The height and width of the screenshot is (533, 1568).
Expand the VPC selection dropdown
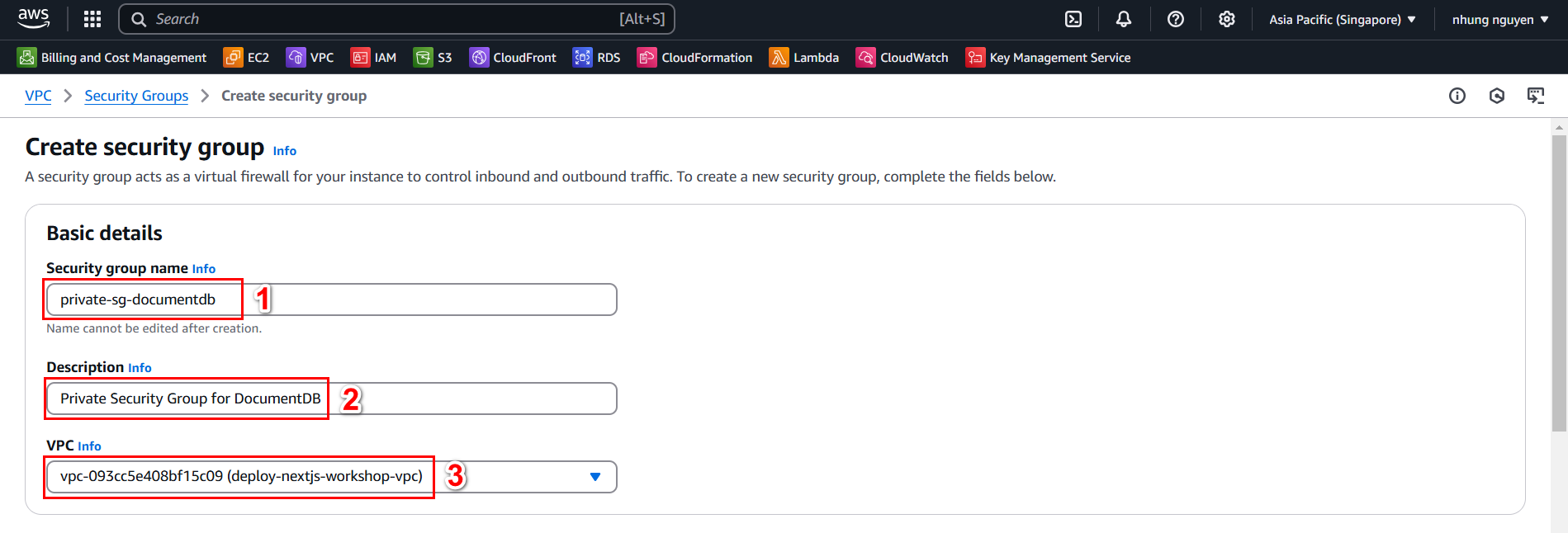(x=595, y=477)
